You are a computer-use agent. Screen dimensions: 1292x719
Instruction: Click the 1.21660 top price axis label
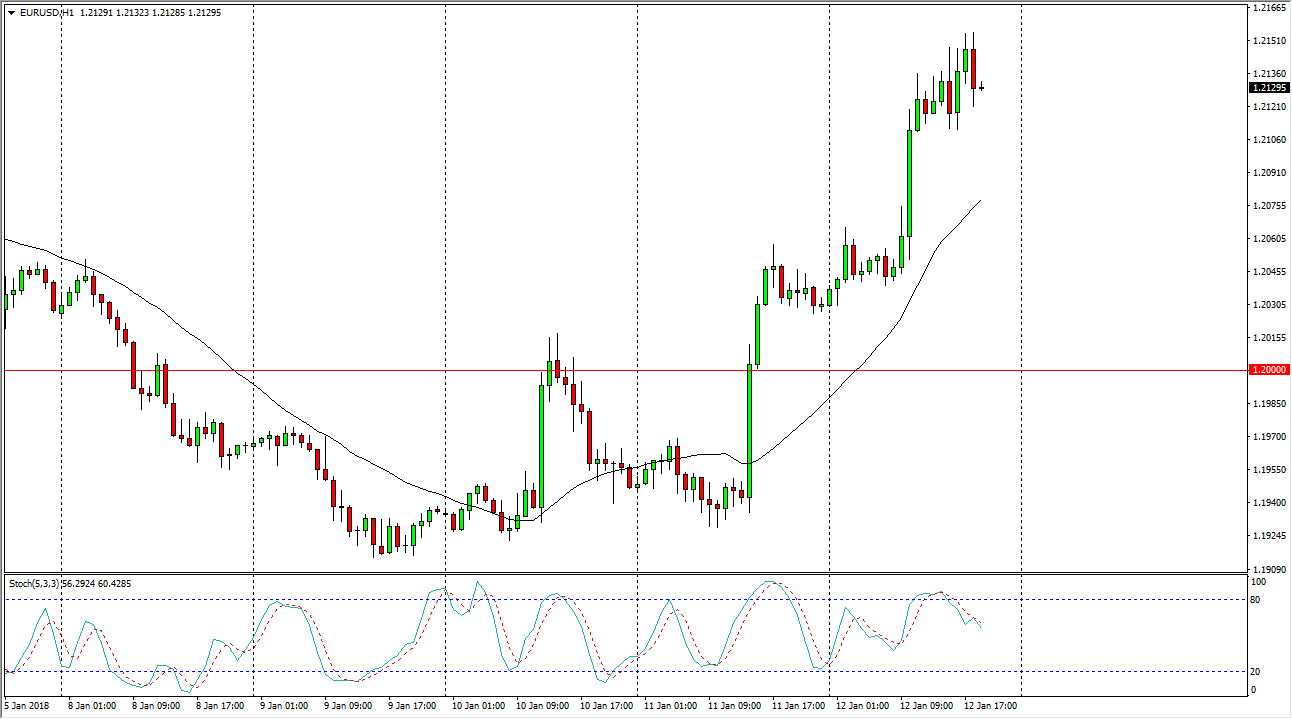(1269, 8)
